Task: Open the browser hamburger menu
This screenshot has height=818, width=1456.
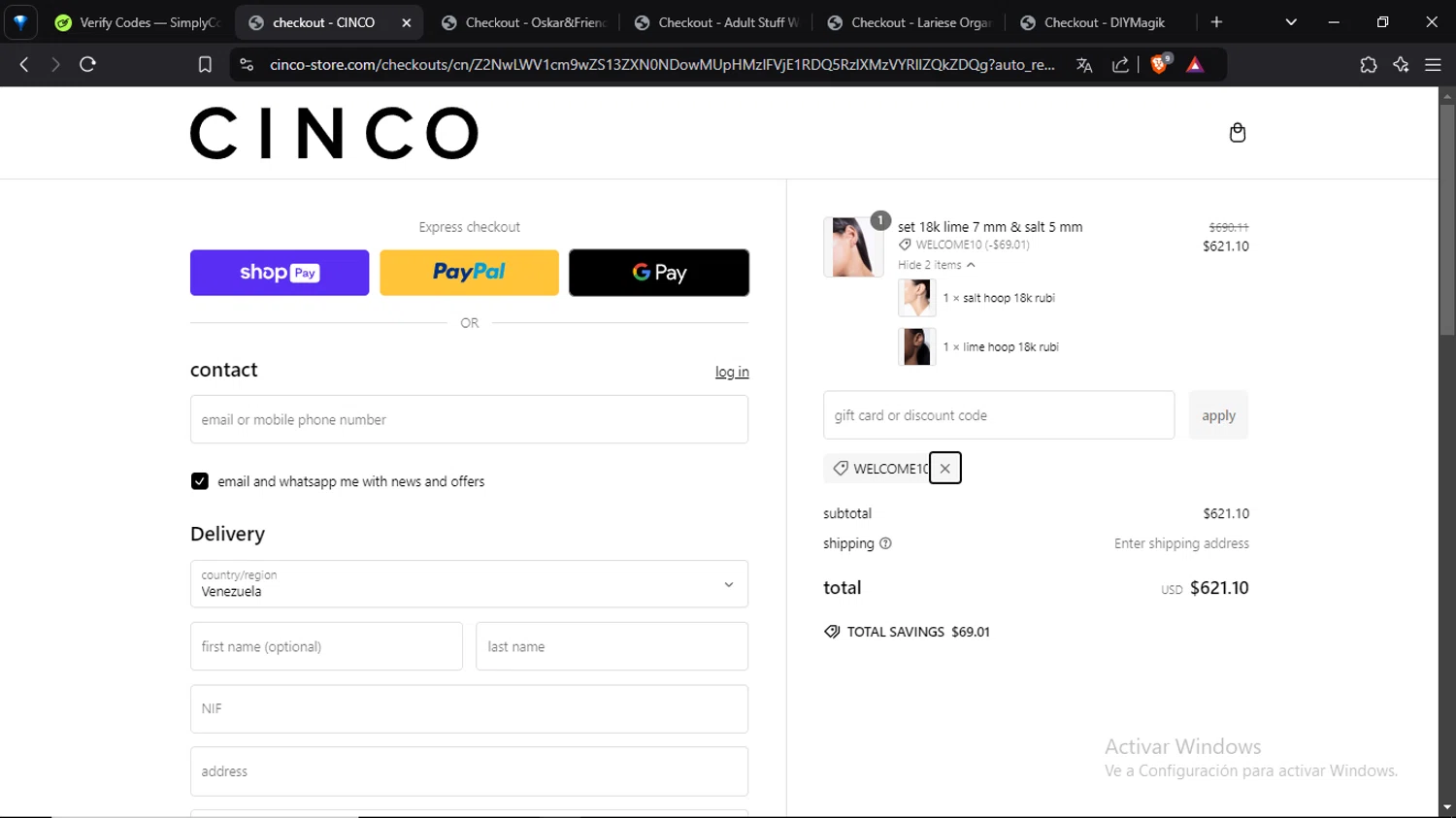Action: [1433, 65]
